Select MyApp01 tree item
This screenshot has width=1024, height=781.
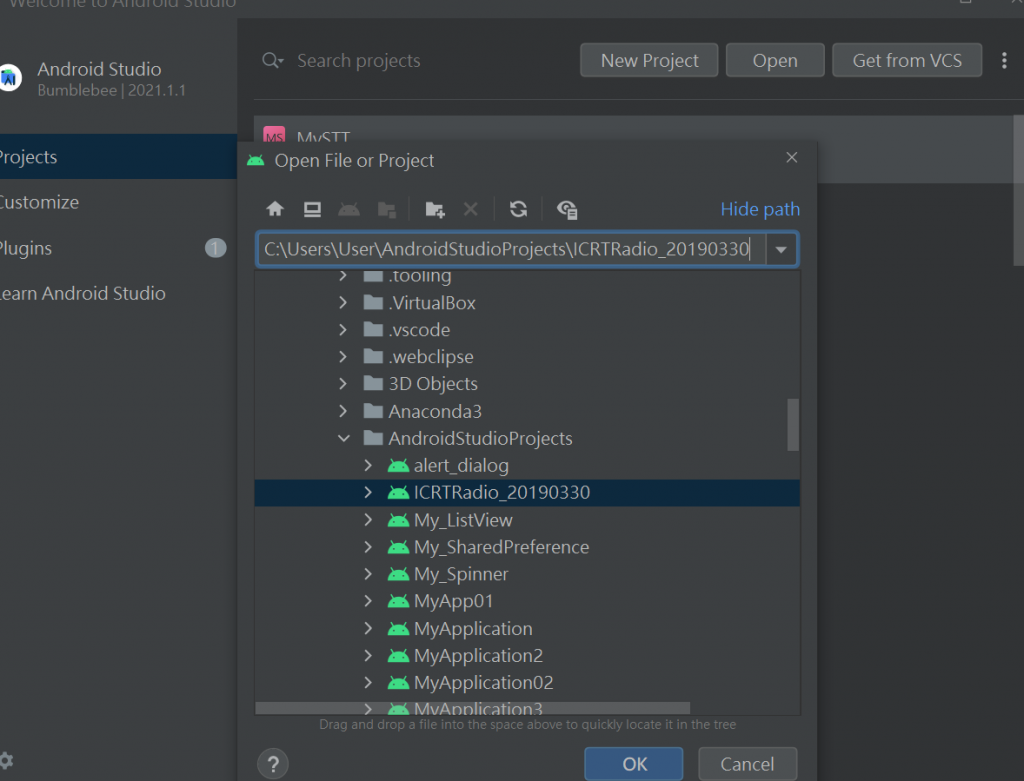click(527, 601)
